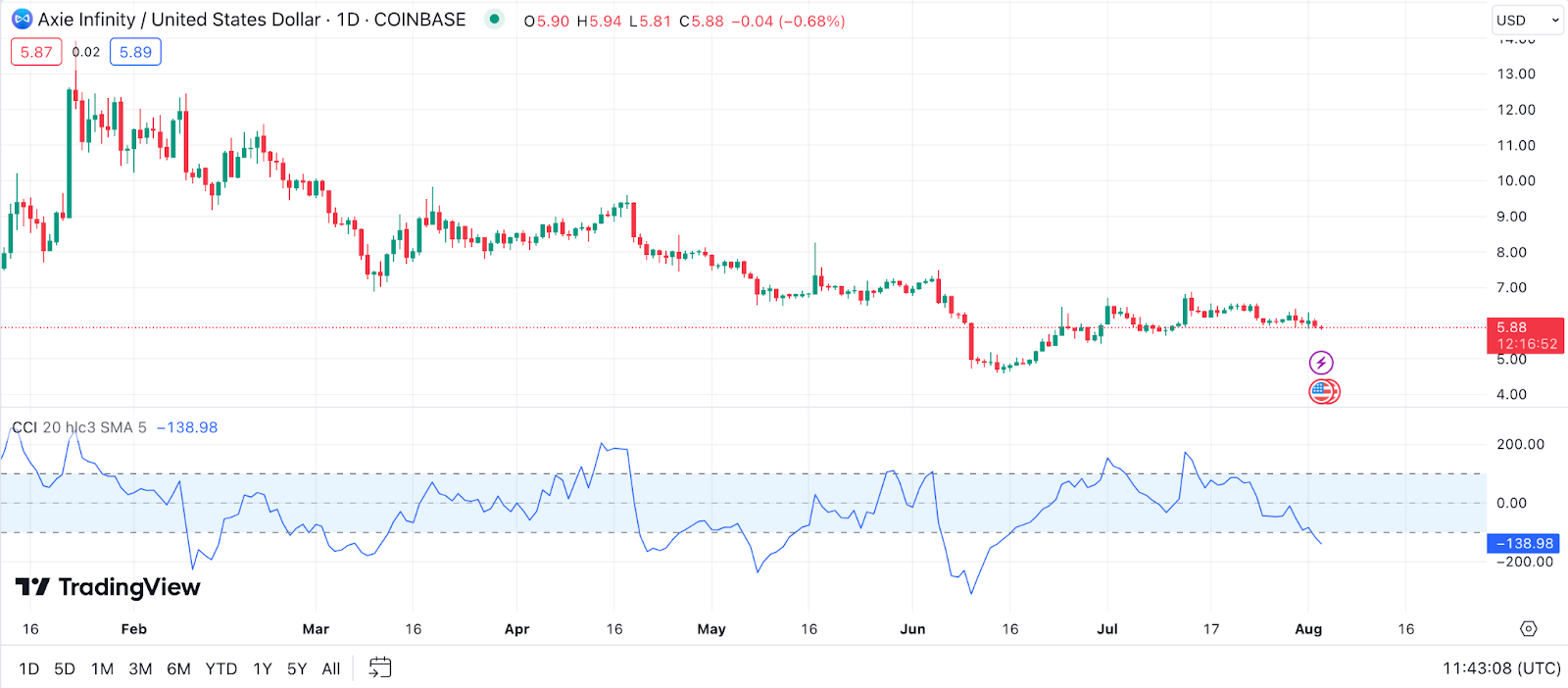The image size is (1568, 688).
Task: Click the Mar date axis label
Action: pyautogui.click(x=316, y=629)
